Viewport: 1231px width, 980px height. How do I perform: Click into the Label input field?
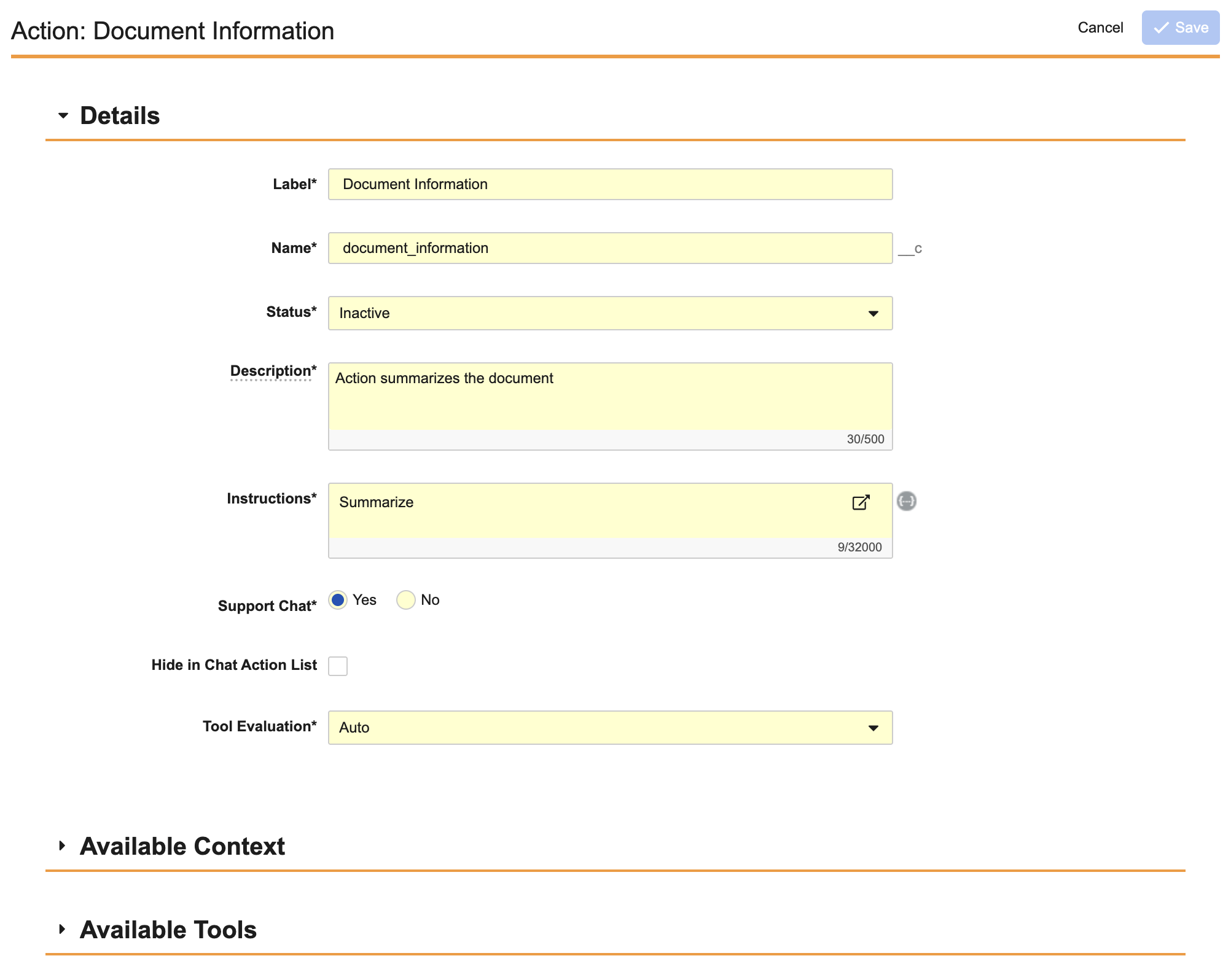[x=609, y=184]
